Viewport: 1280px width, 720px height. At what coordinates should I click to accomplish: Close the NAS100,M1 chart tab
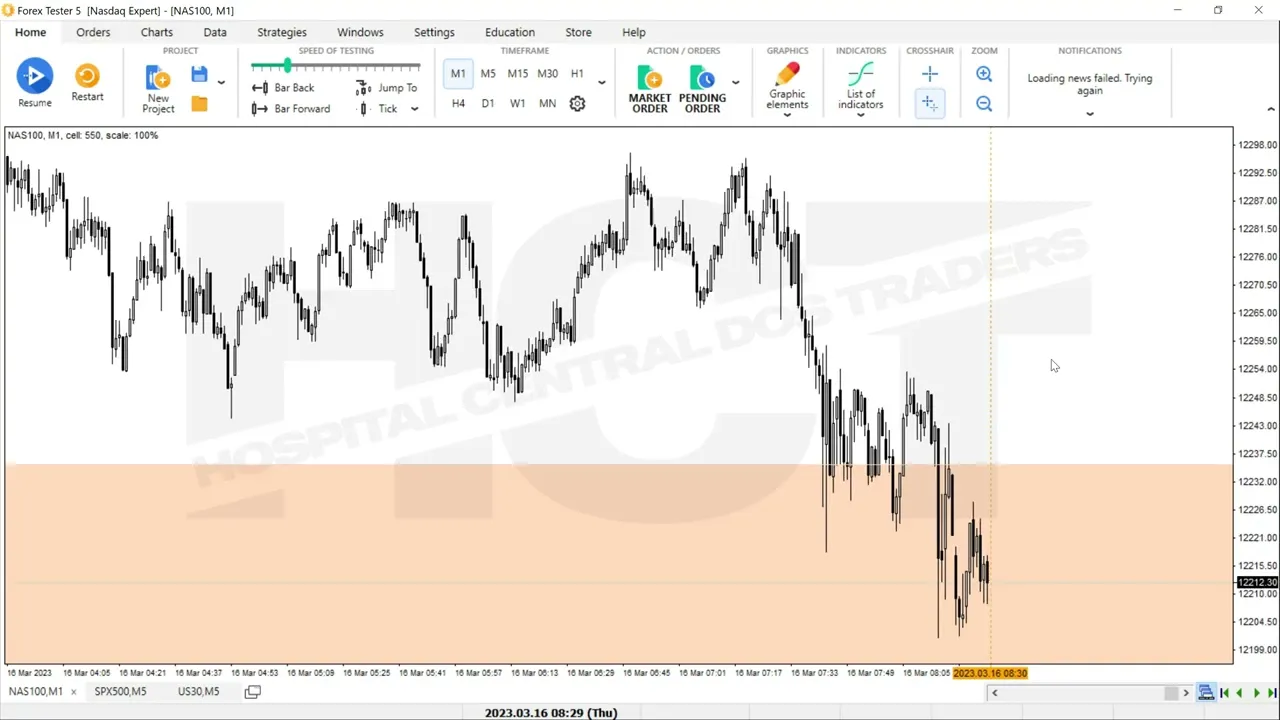[73, 692]
